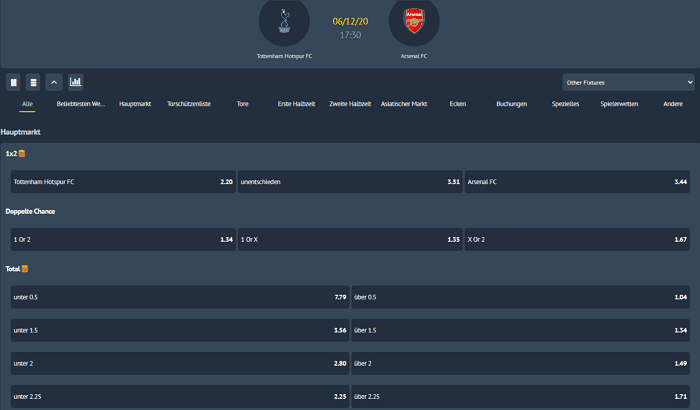Click the Tottenham Hotspur club crest

284,21
